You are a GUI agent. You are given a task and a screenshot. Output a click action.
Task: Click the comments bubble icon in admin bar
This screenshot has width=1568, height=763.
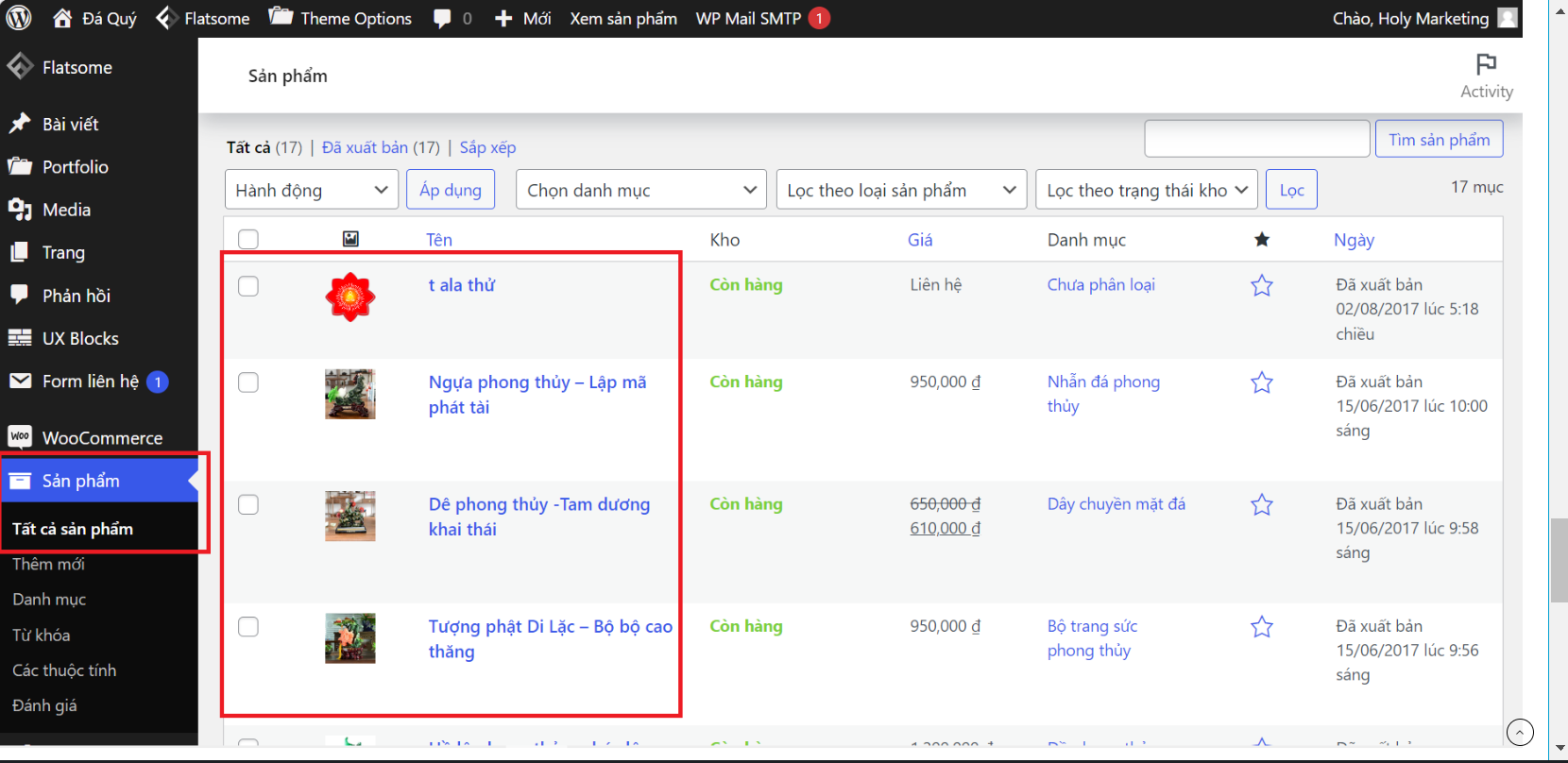(442, 19)
